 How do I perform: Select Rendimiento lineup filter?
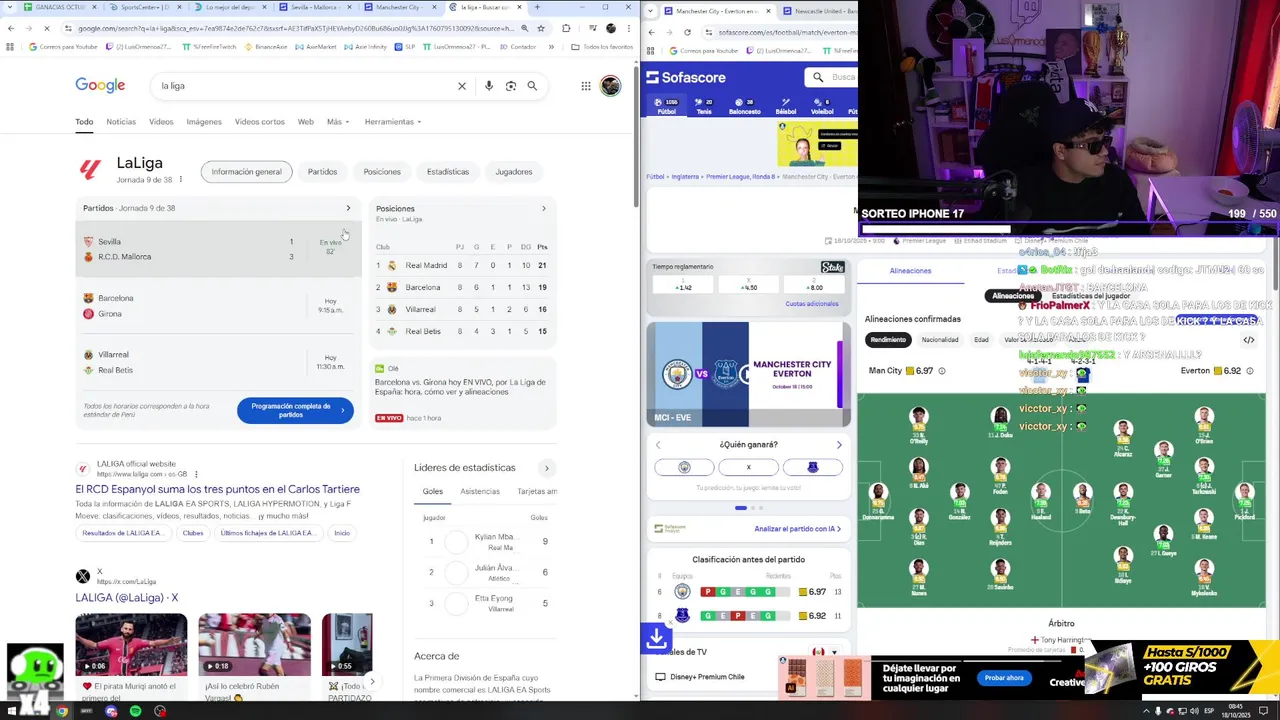(888, 340)
